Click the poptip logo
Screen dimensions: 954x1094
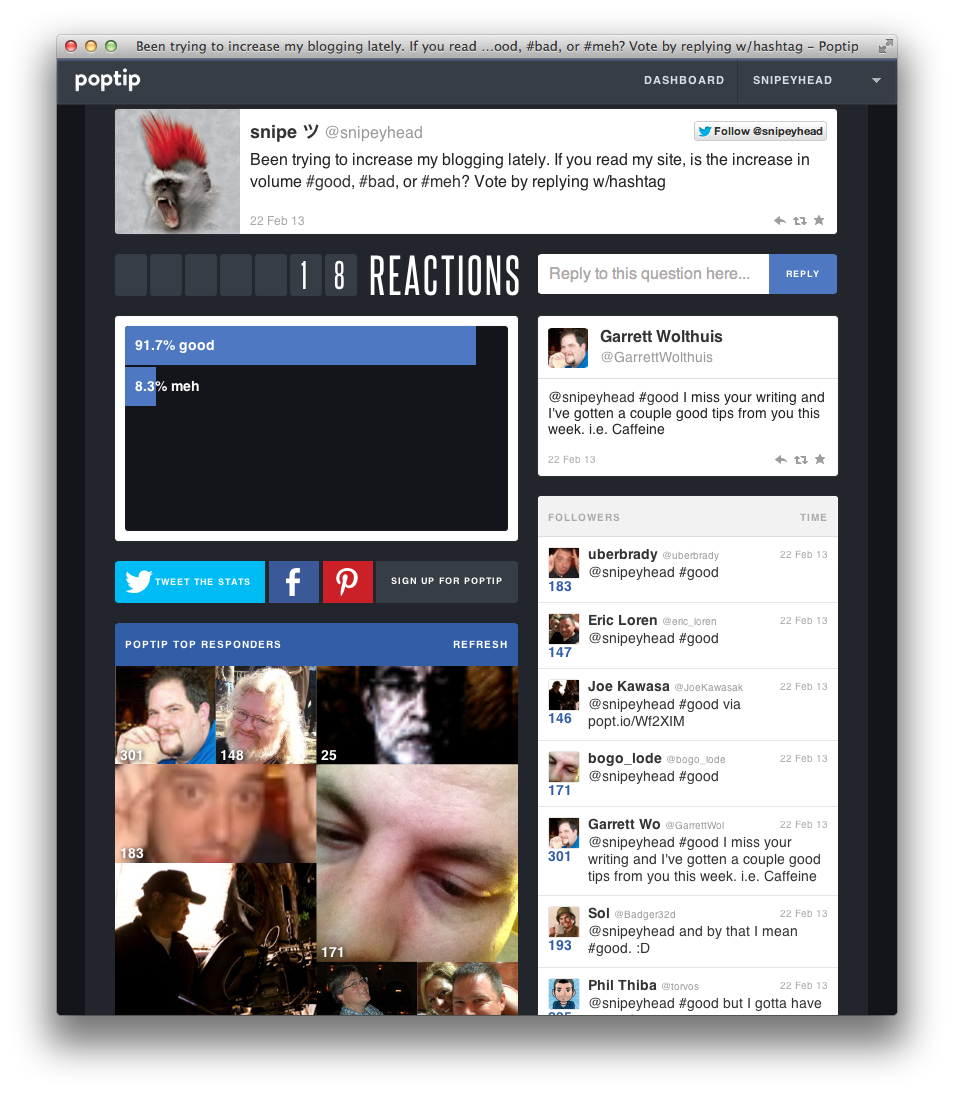click(107, 80)
